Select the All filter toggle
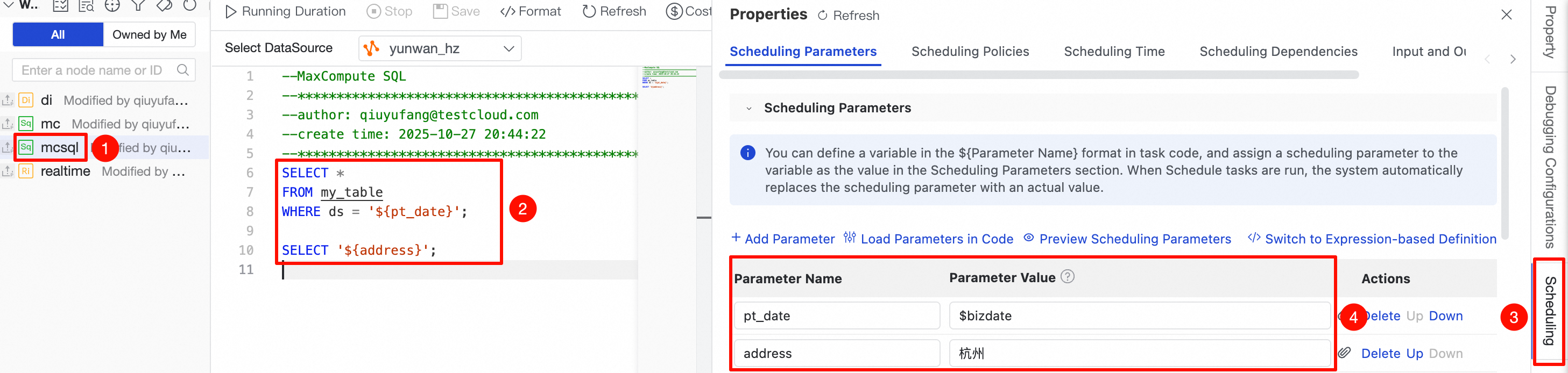The image size is (1568, 373). click(x=58, y=34)
